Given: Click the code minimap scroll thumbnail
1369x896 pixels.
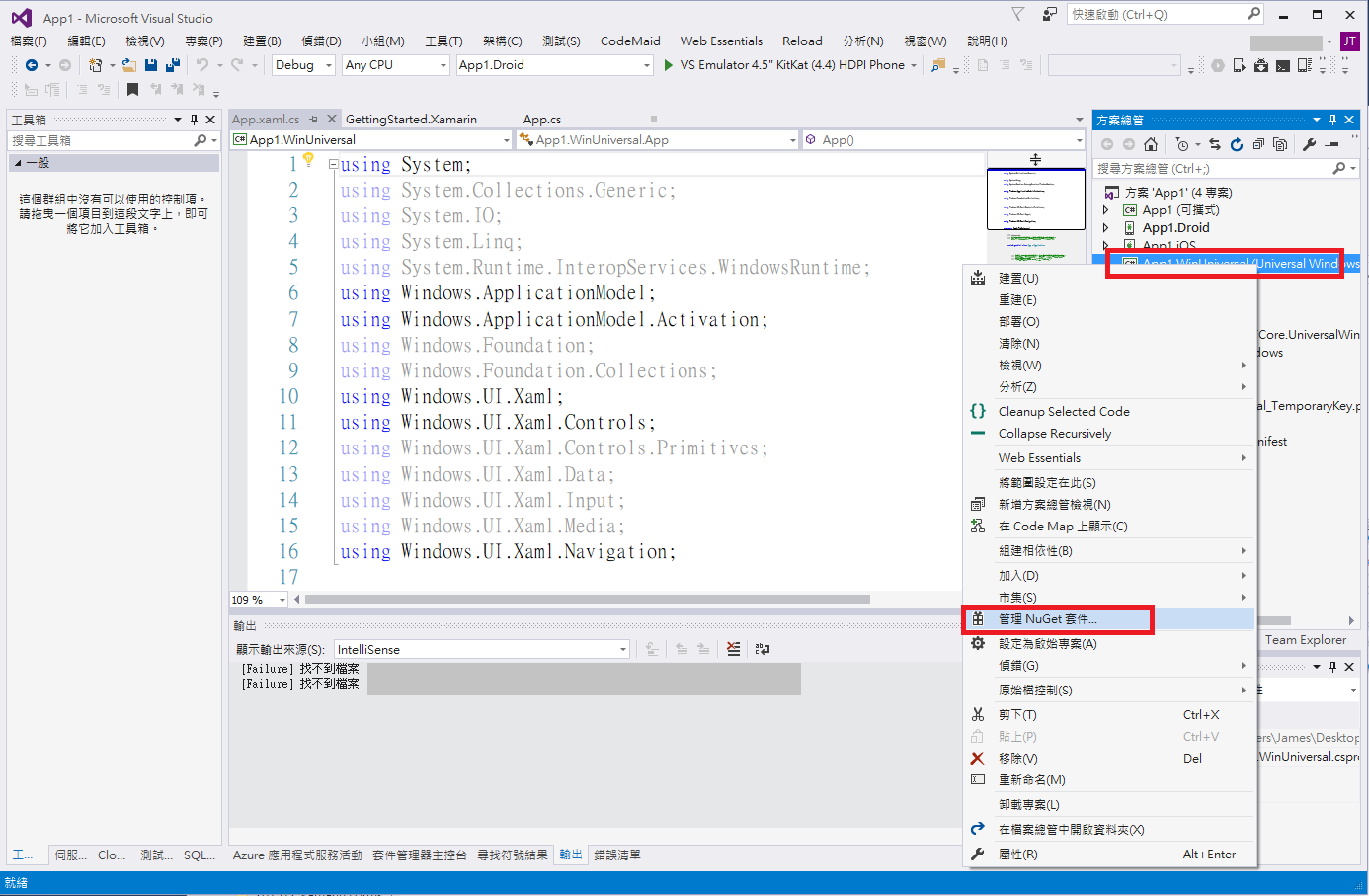Looking at the screenshot, I should (1035, 198).
